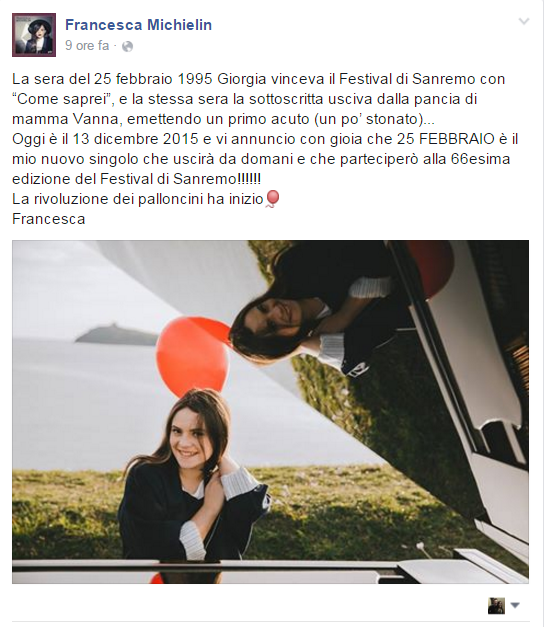The width and height of the screenshot is (544, 627).
Task: Click the "25 FEBBRAIO" uppercase text
Action: coord(446,139)
